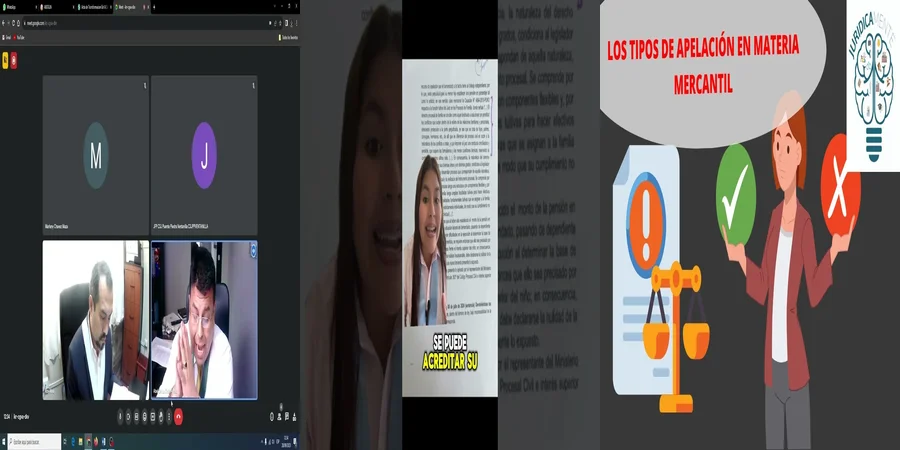900x450 pixels.
Task: Select the active Meet browser tab
Action: (131, 7)
